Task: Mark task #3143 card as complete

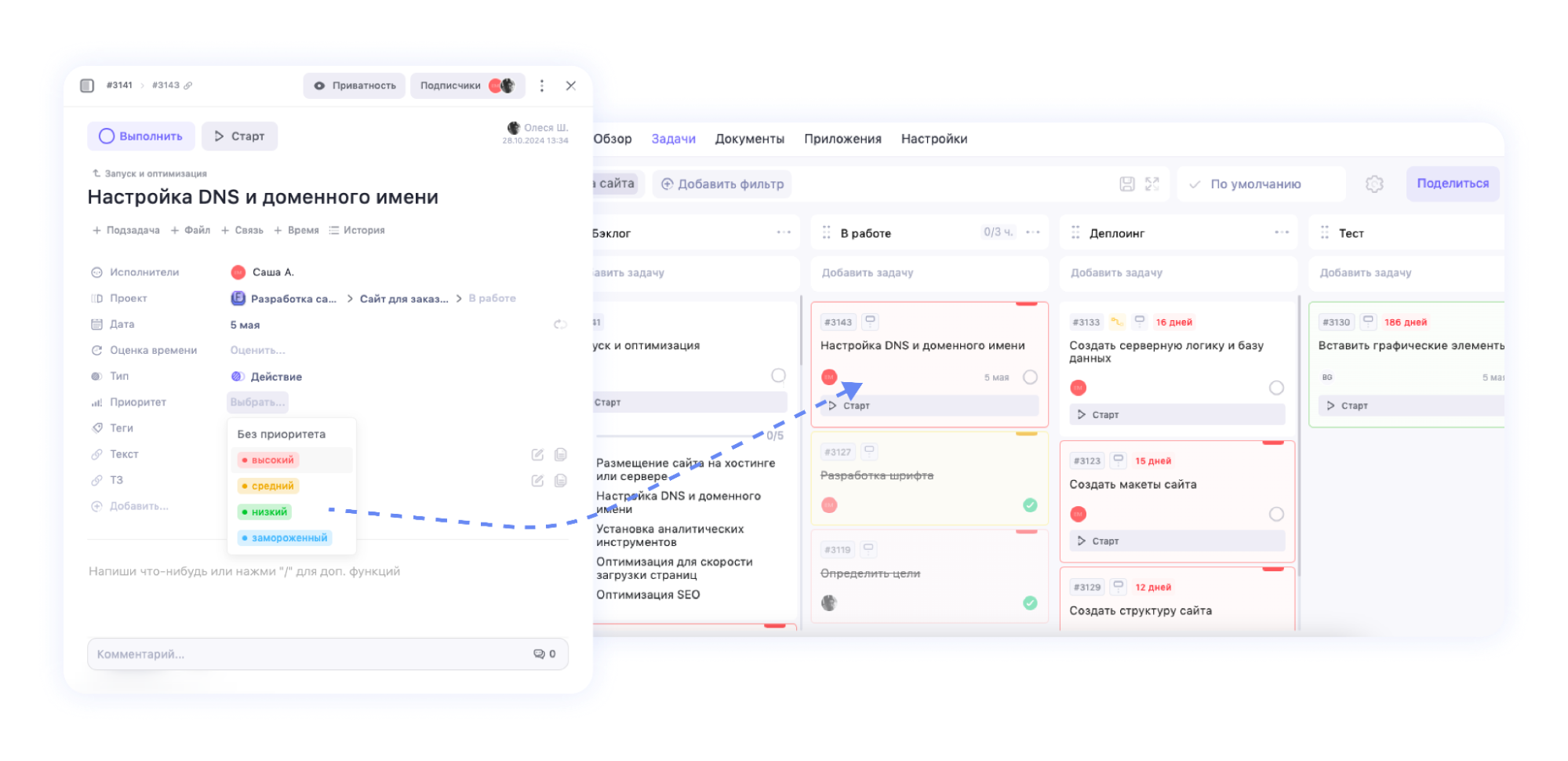Action: 1030,377
